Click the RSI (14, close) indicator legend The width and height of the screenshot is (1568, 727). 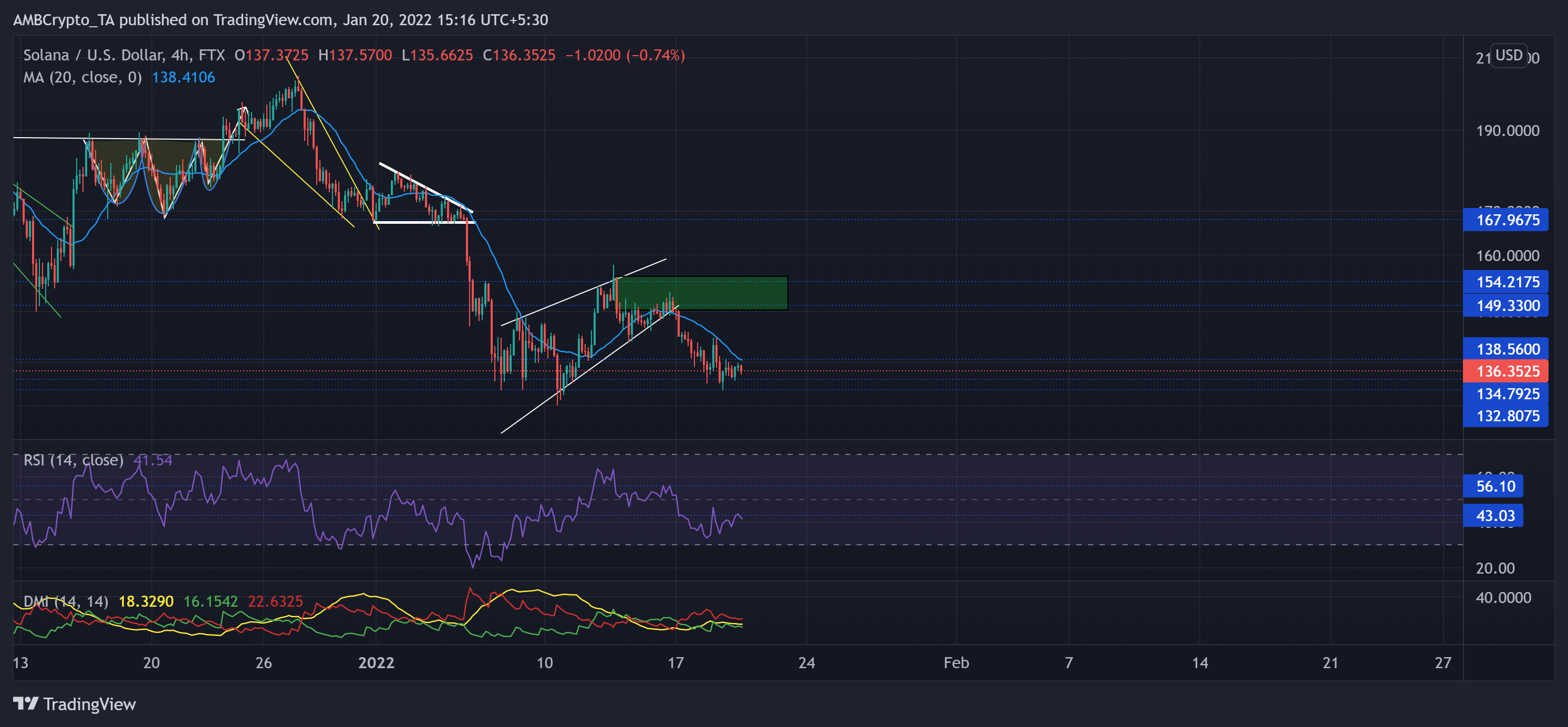pos(73,460)
